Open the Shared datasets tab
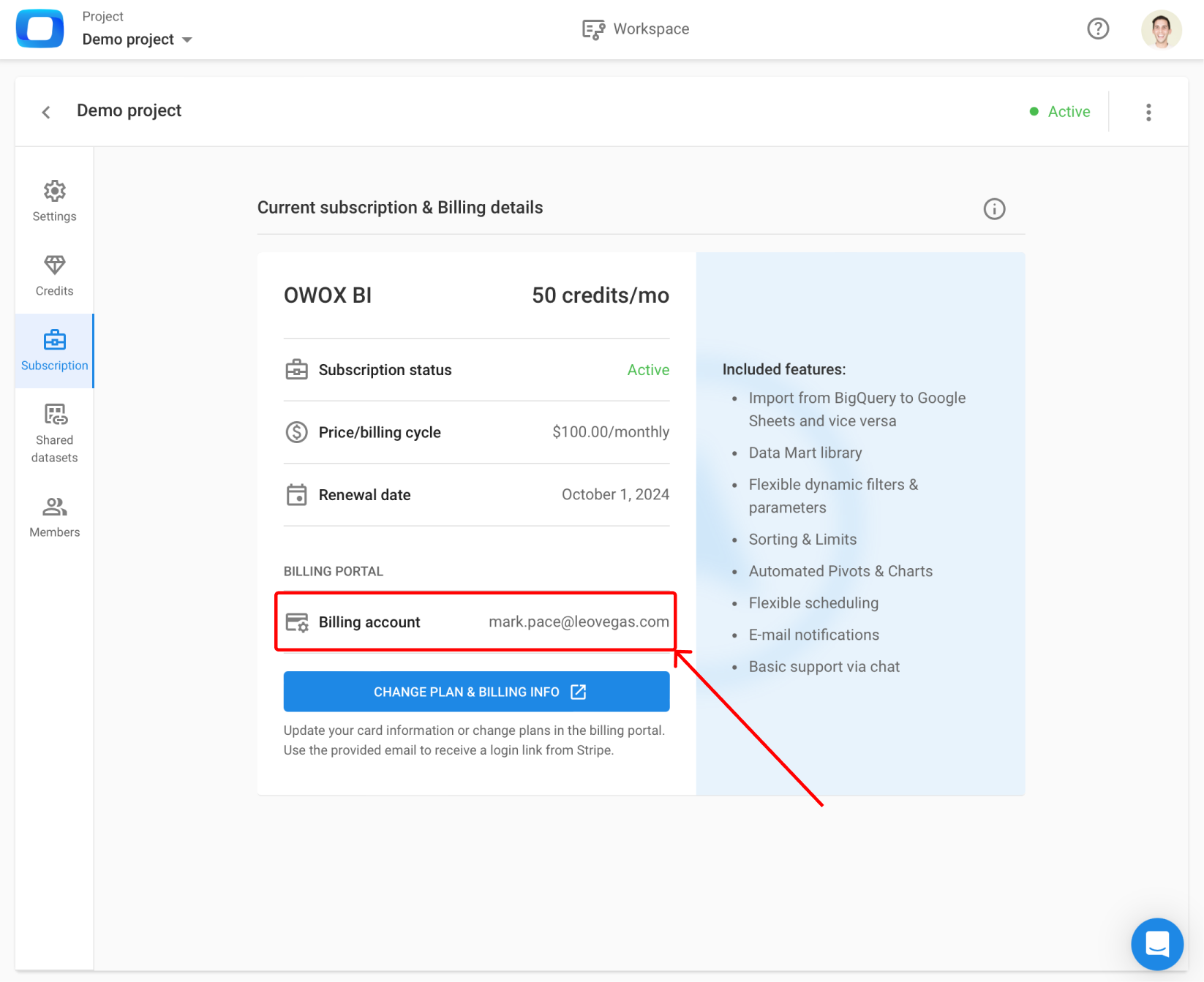Screen dimensions: 1204x982 55,434
